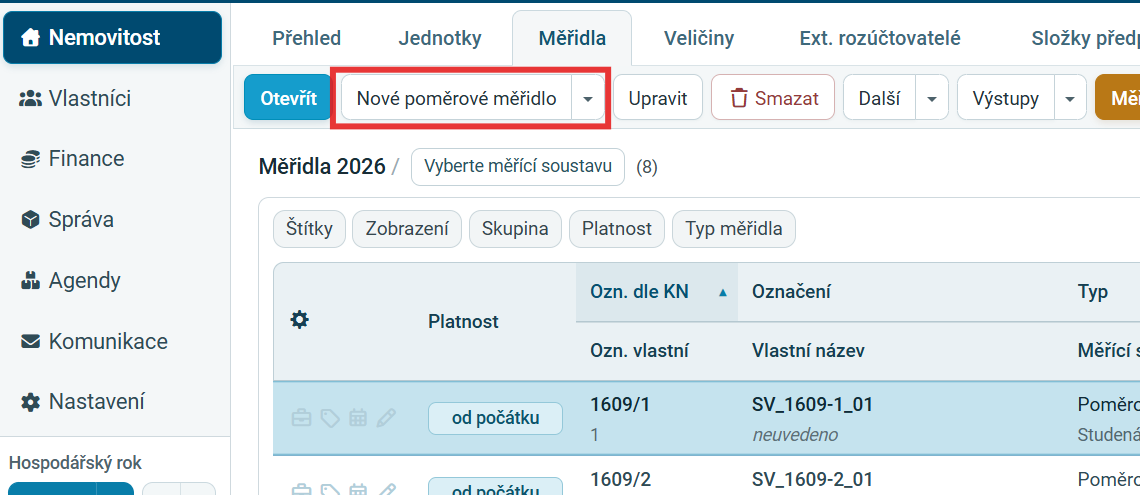
Task: Click the briefcase icon in row 1609/1
Action: click(x=300, y=418)
